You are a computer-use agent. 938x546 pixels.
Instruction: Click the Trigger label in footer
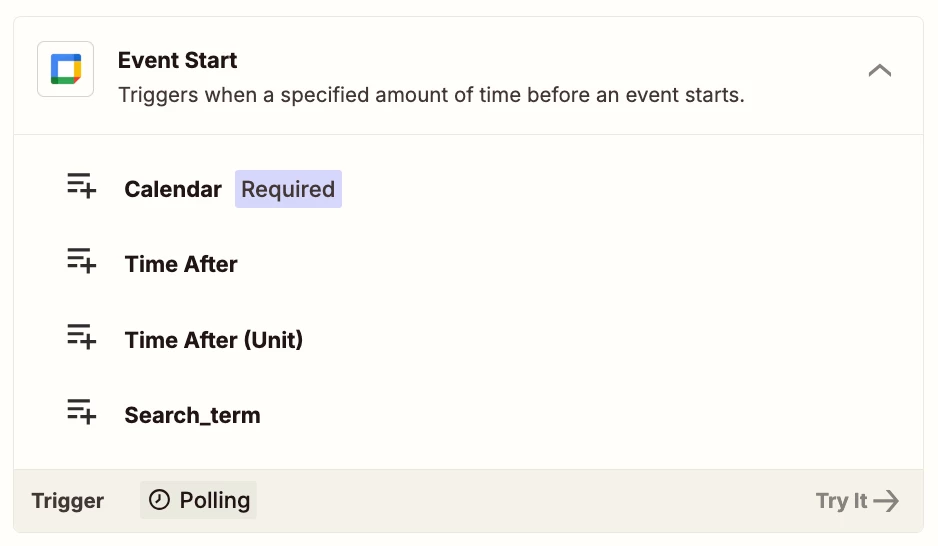click(x=68, y=501)
